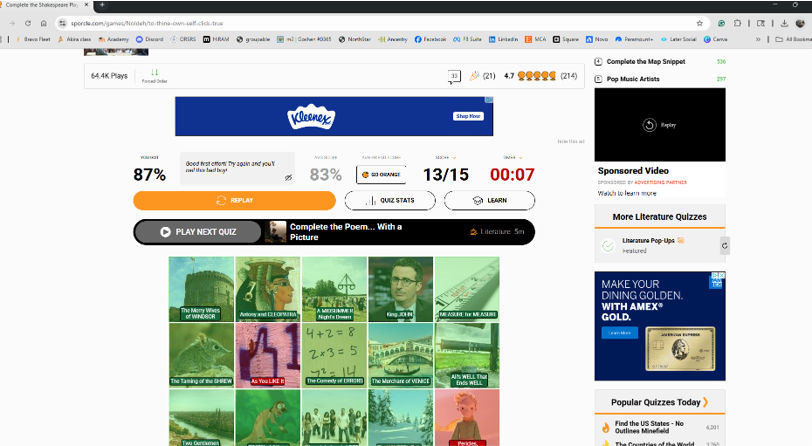The height and width of the screenshot is (446, 812).
Task: Open the HIRAM bookmark
Action: coord(216,39)
